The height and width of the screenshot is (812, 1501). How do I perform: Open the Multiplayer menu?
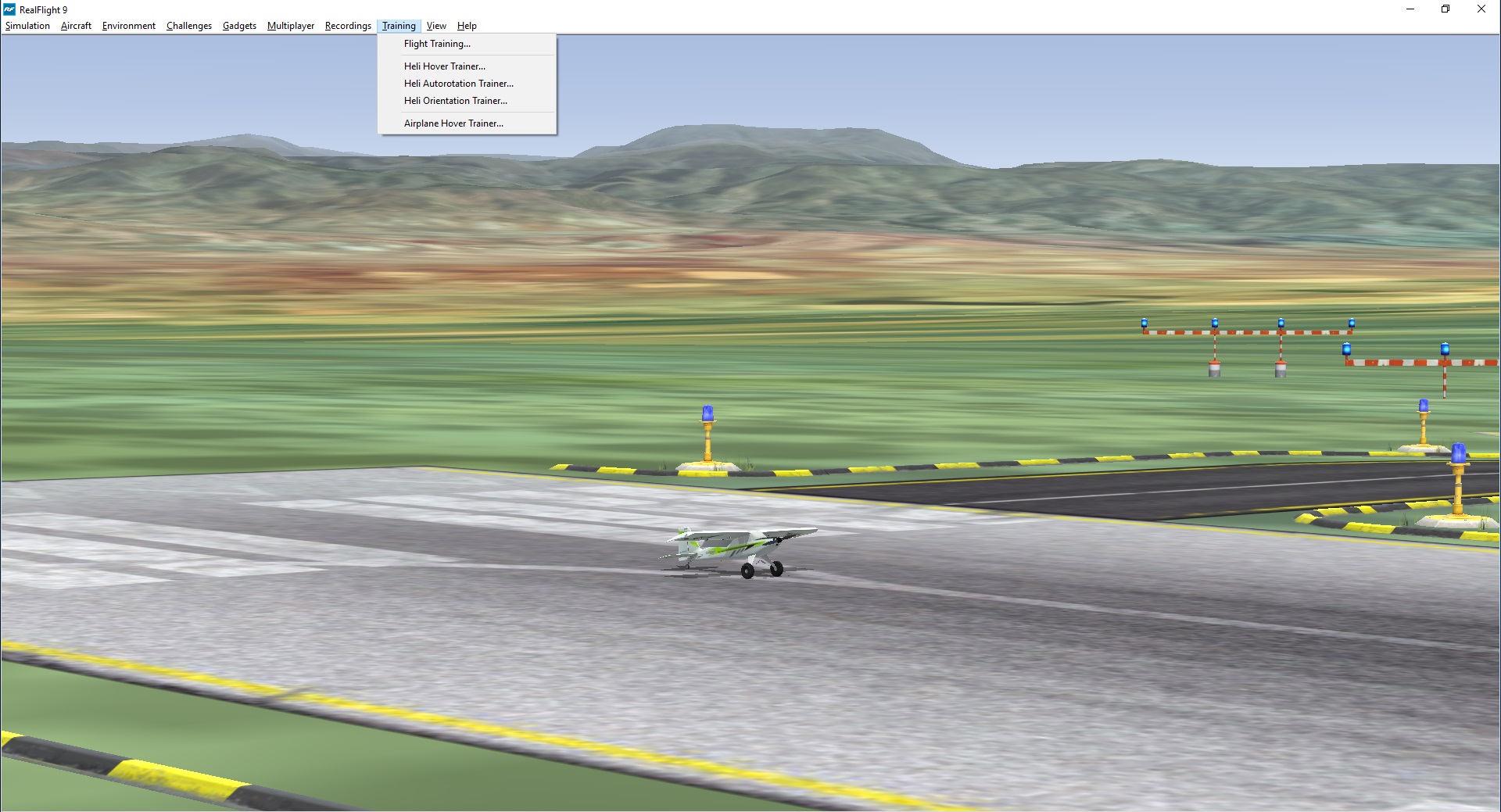coord(290,25)
